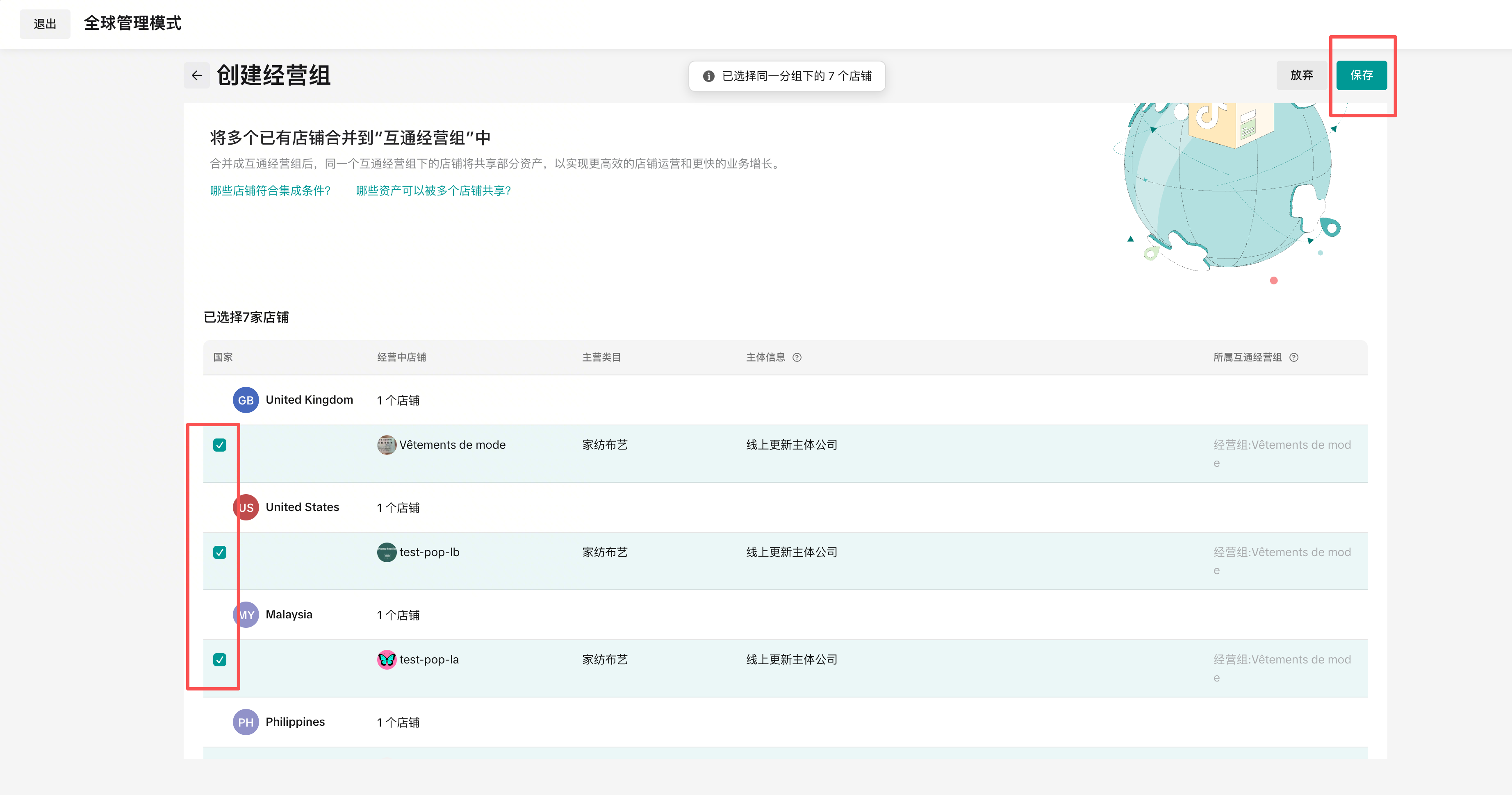Image resolution: width=1512 pixels, height=795 pixels.
Task: Uncheck the test-pop-lb store checkbox
Action: tap(219, 552)
